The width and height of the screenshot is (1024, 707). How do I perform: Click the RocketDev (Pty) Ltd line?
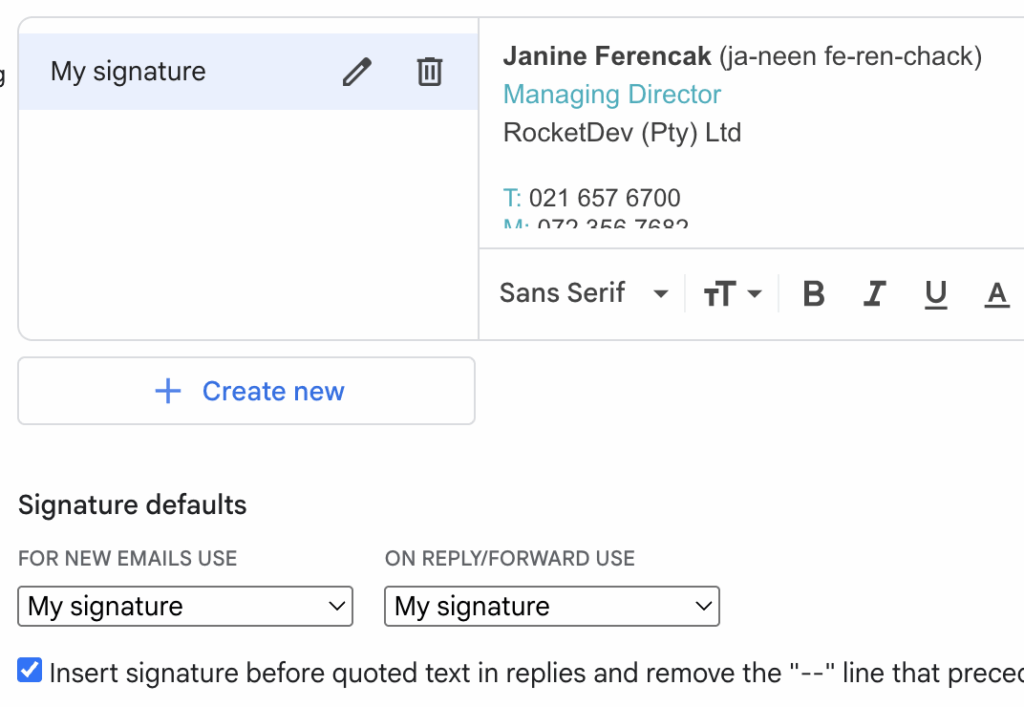click(622, 133)
